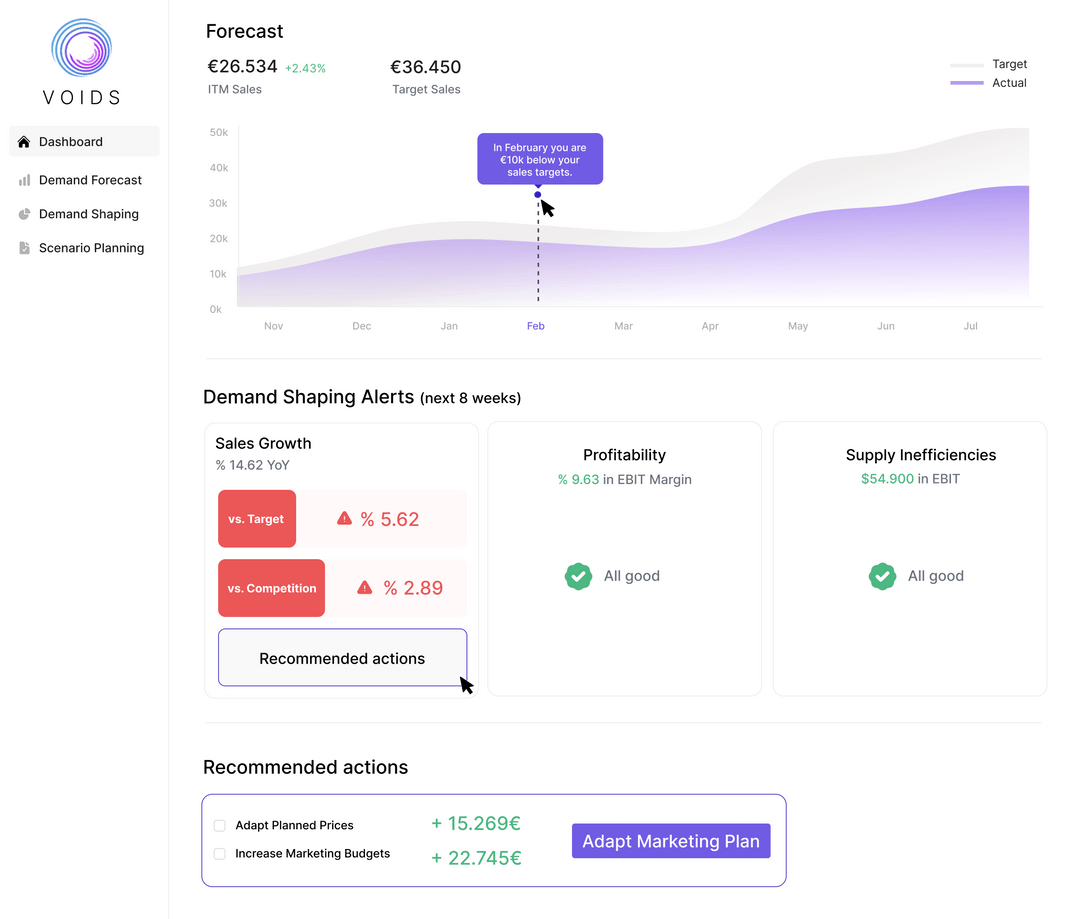This screenshot has width=1080, height=919.
Task: Click the February sales tooltip on the chart
Action: 540,158
